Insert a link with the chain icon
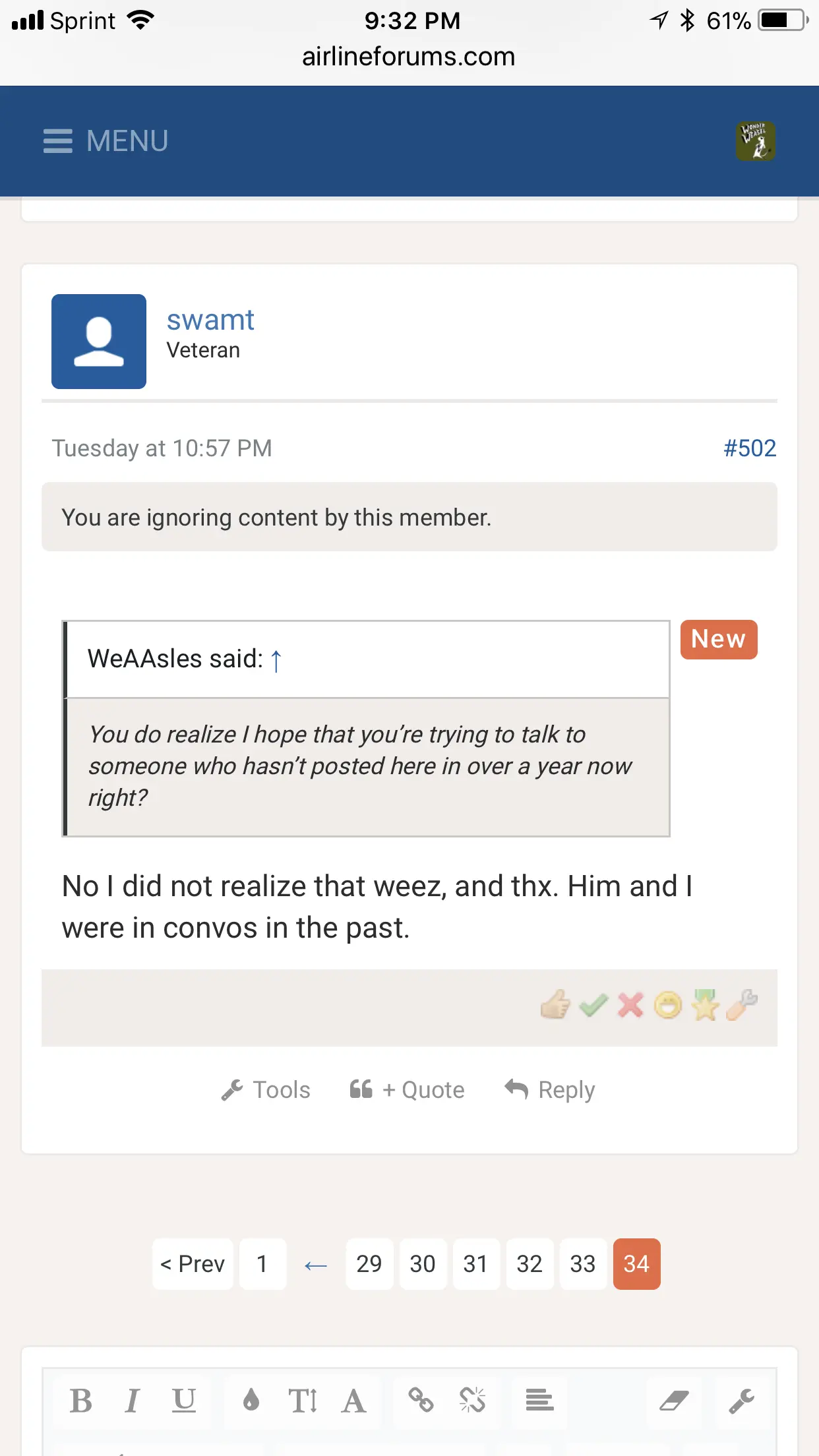The width and height of the screenshot is (819, 1456). click(x=421, y=1400)
